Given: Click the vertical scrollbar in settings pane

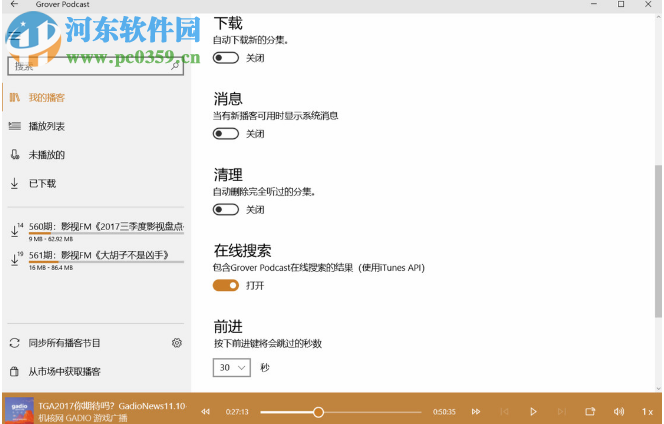Looking at the screenshot, I should [658, 241].
